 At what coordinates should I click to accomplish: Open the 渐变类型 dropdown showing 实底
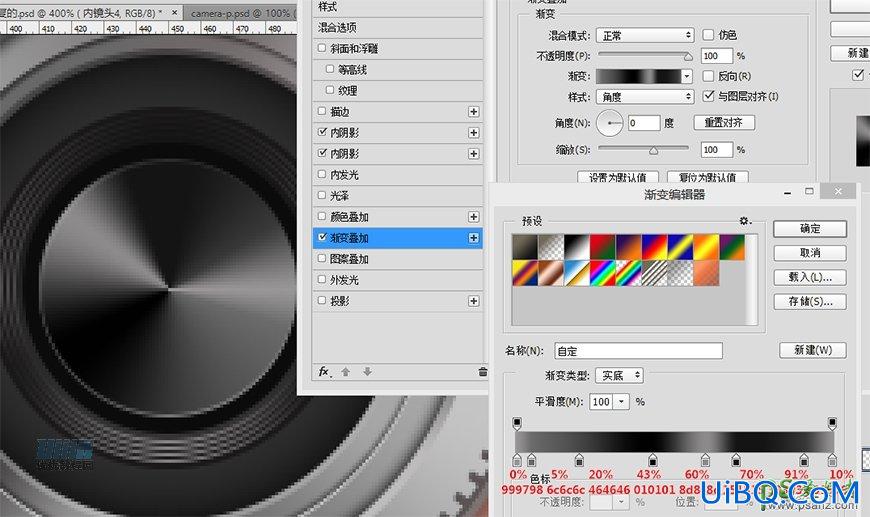click(619, 376)
